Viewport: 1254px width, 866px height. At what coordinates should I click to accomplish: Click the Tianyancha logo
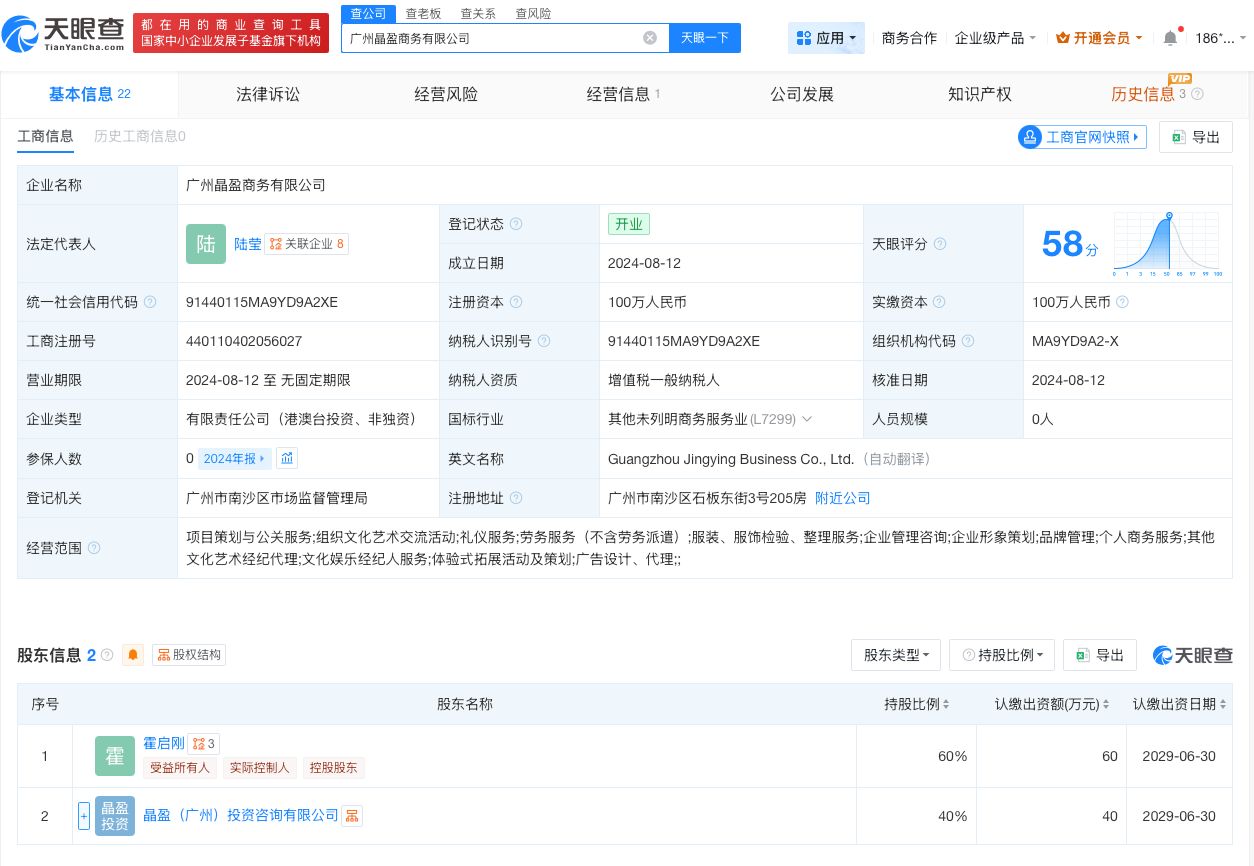pyautogui.click(x=60, y=32)
